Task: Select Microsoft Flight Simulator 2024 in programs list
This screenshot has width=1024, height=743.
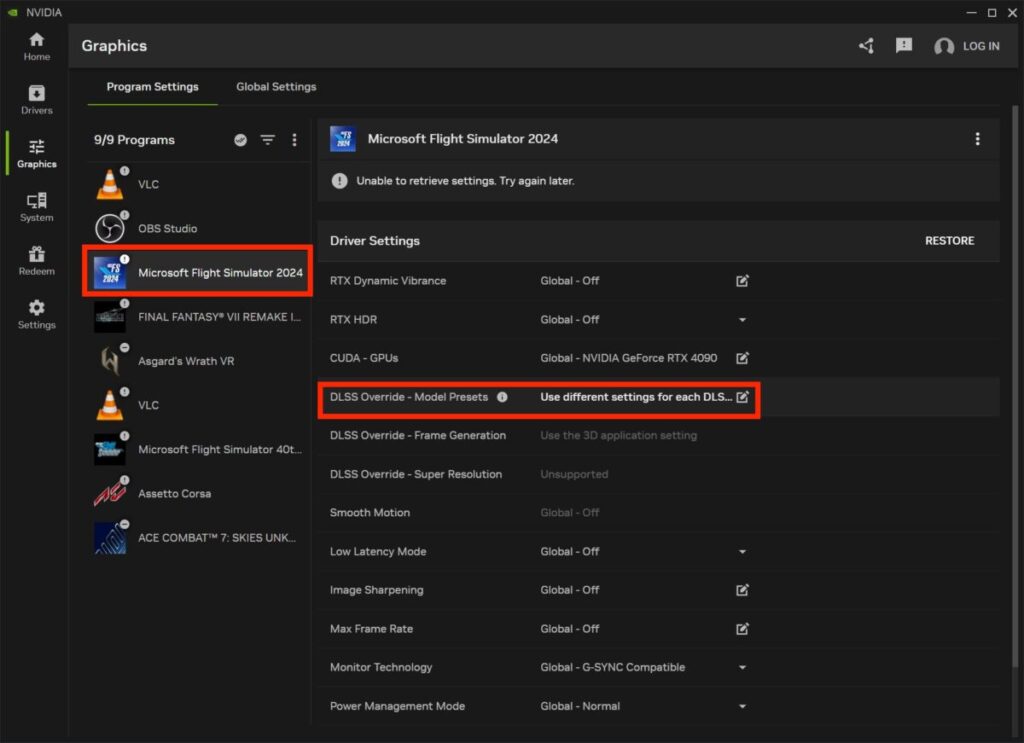Action: [198, 272]
